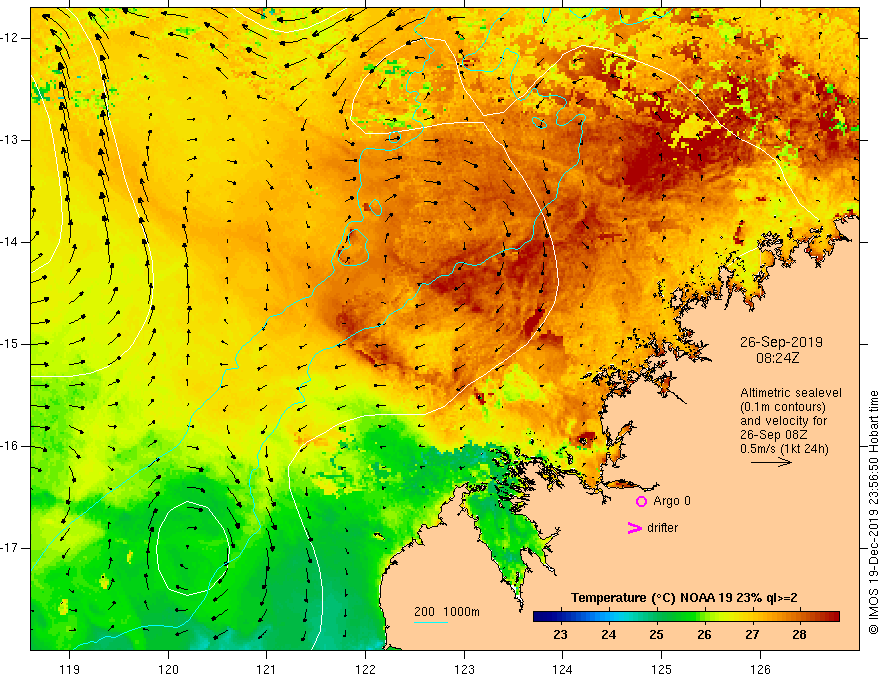Click the longitude axis label 122
This screenshot has width=880, height=680.
[x=365, y=669]
